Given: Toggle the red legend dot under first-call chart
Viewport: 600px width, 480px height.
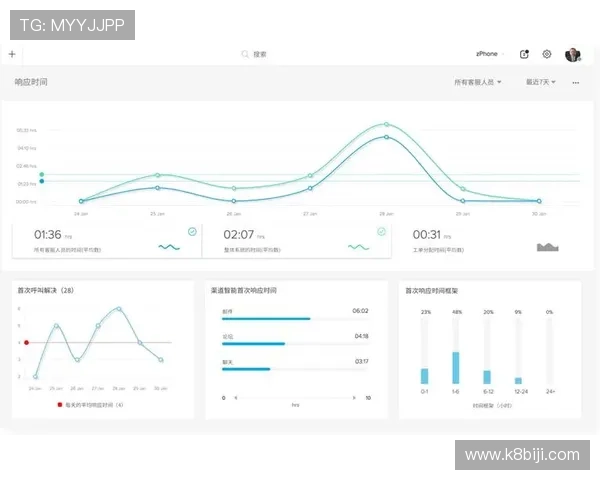Looking at the screenshot, I should click(x=60, y=405).
